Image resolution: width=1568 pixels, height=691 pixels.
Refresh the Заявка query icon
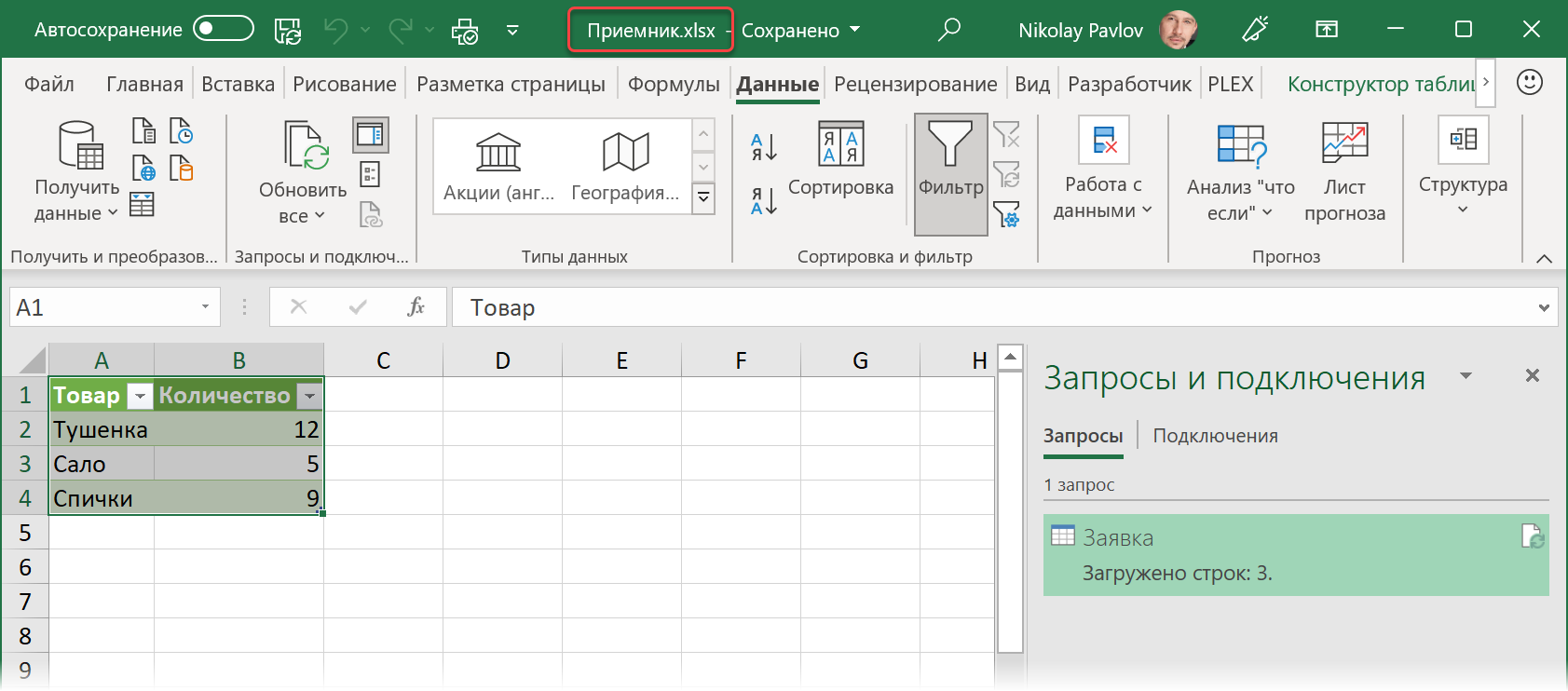click(1533, 535)
